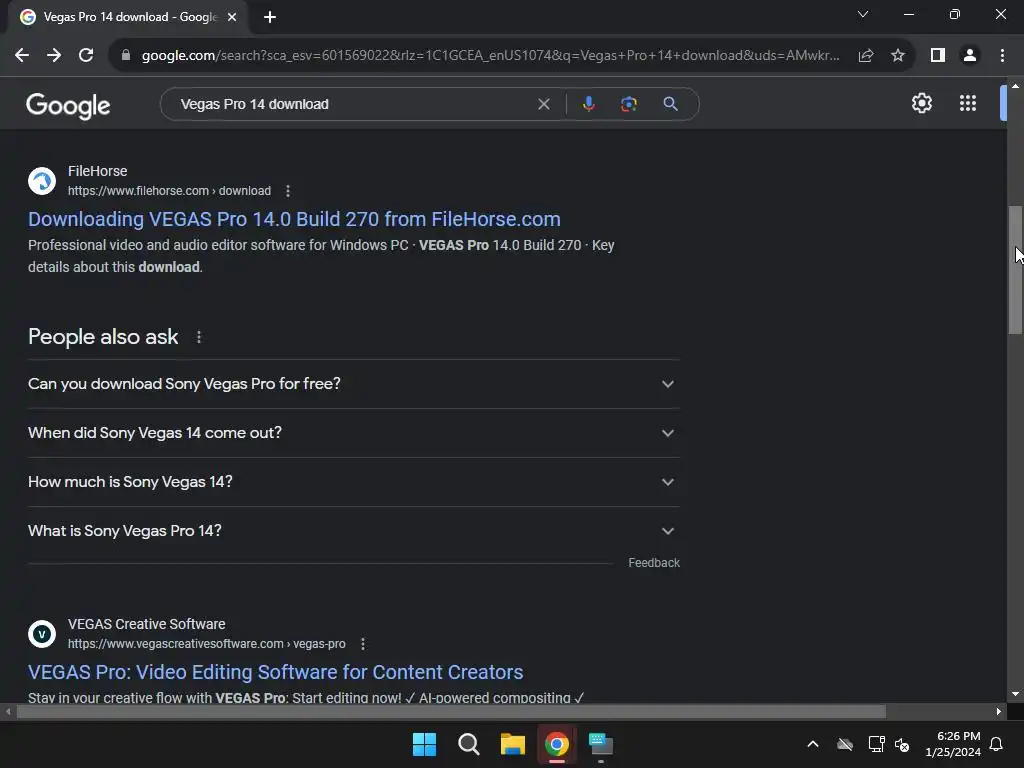Screen dimensions: 1024x768
Task: Expand "How much is Sony Vegas 14?"
Action: tap(353, 482)
